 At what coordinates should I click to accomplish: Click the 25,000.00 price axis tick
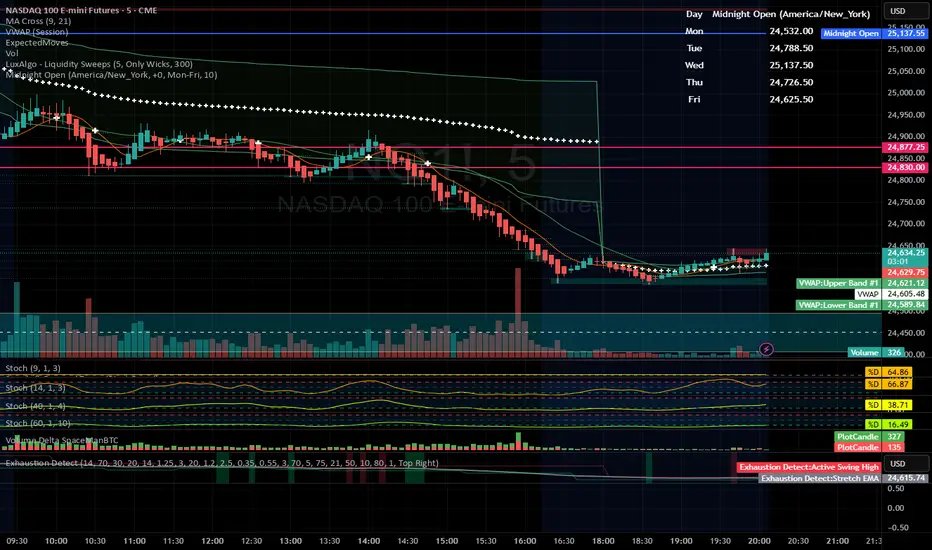click(x=906, y=93)
